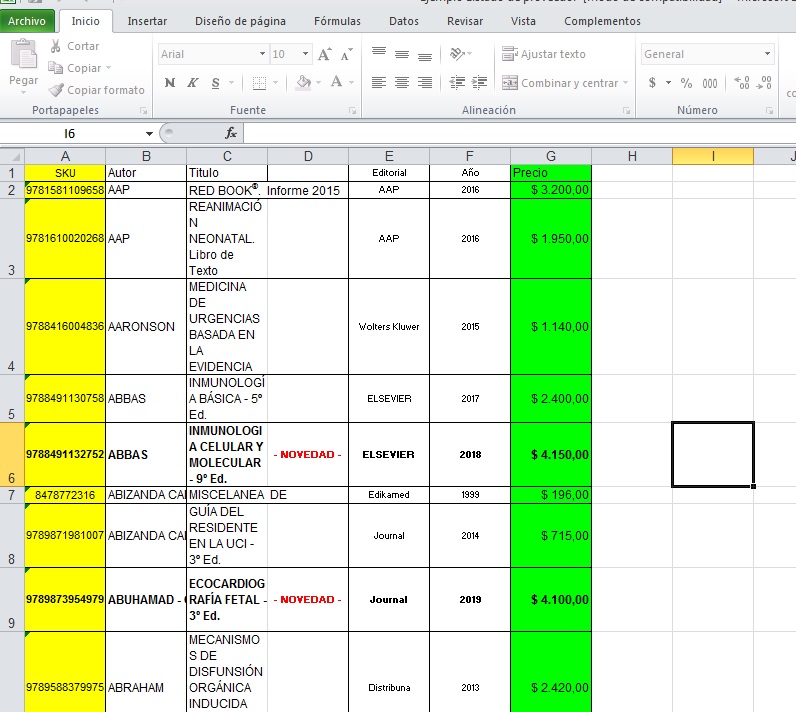Select row 6 header
This screenshot has height=712, width=796.
point(12,455)
